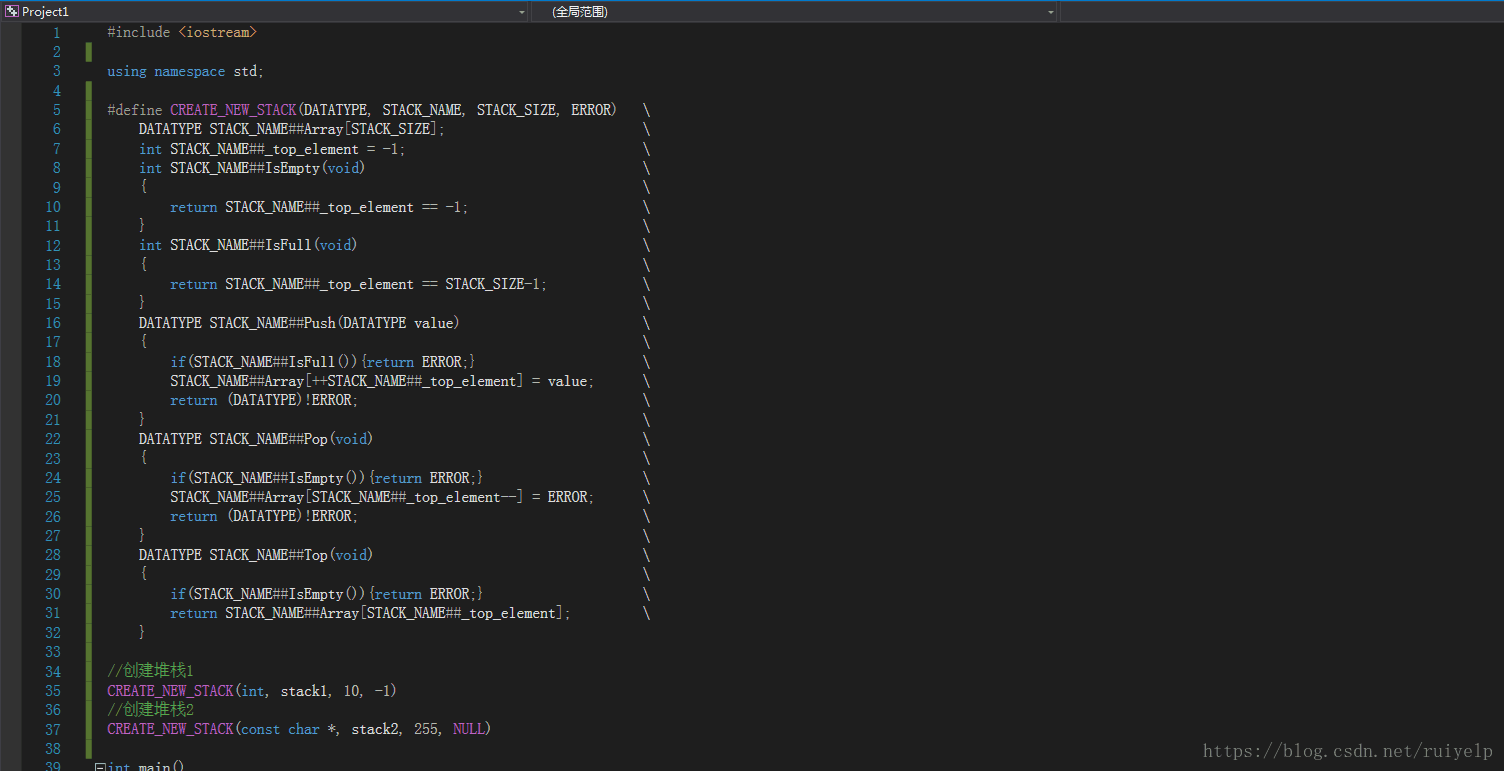Click line number 10 in the gutter
This screenshot has width=1504, height=771.
53,207
